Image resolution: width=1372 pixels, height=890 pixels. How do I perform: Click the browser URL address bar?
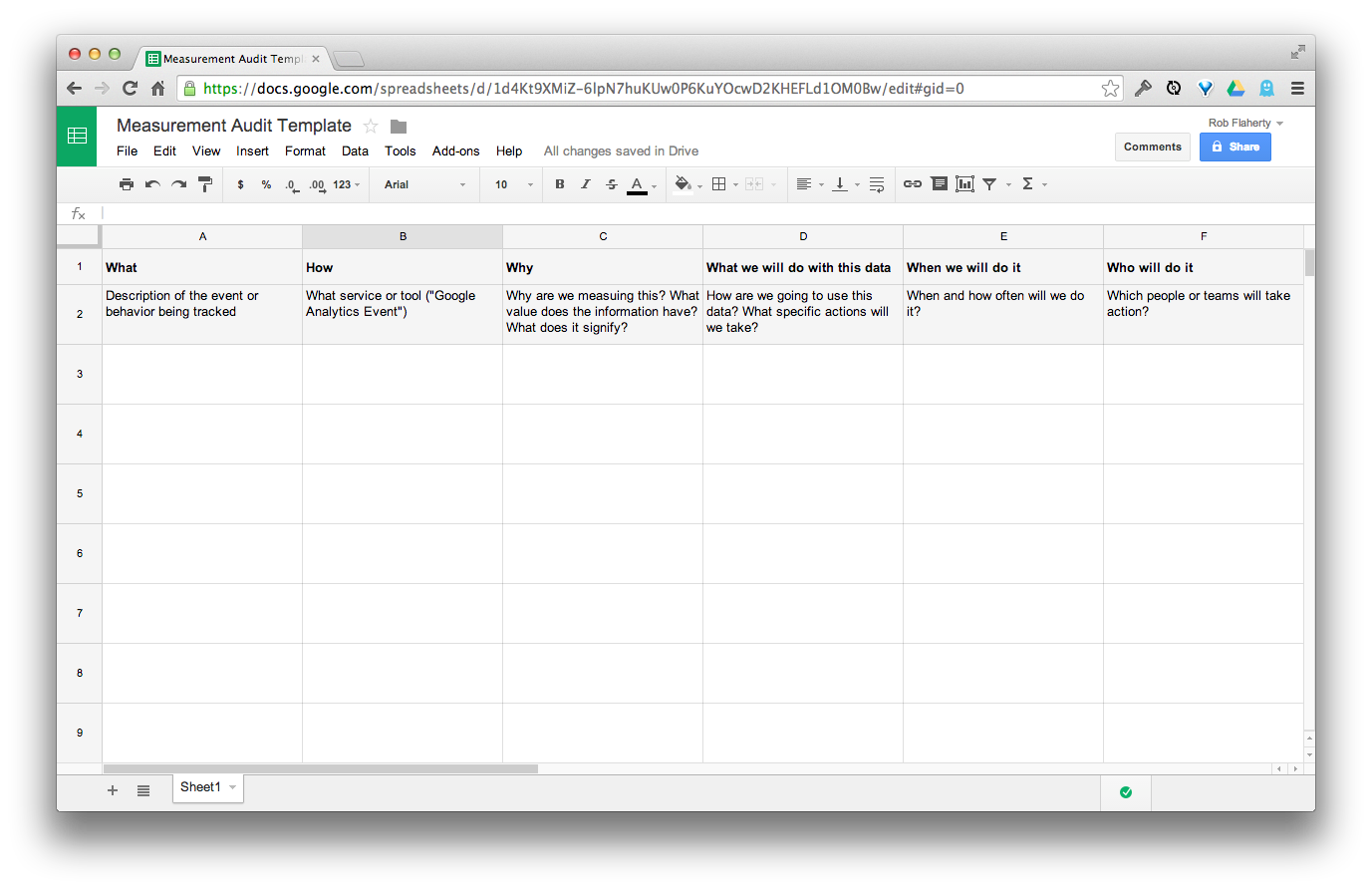tap(648, 89)
